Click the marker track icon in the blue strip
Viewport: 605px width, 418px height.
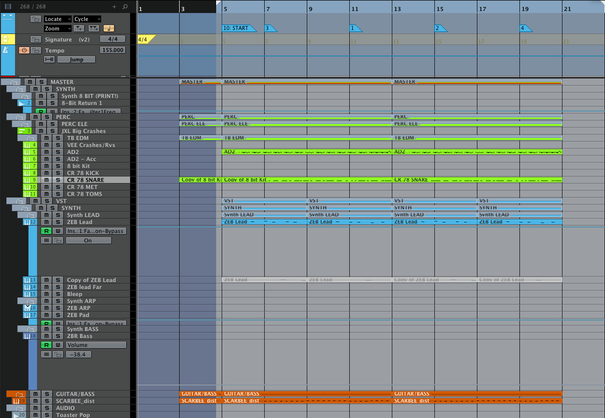(8, 17)
